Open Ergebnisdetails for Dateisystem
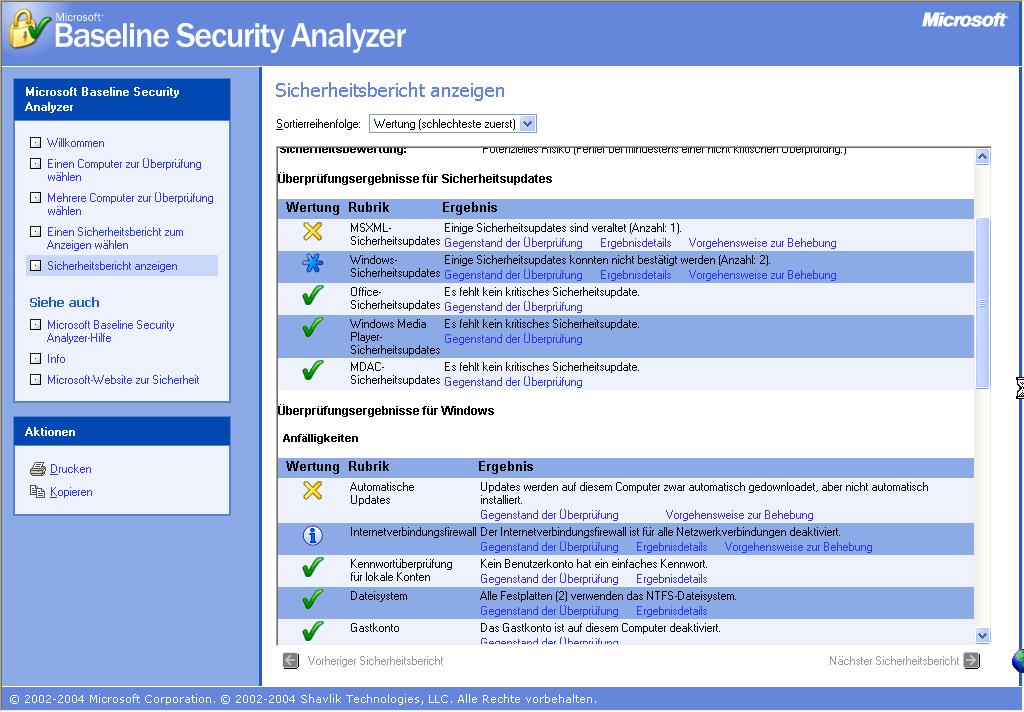 [671, 611]
